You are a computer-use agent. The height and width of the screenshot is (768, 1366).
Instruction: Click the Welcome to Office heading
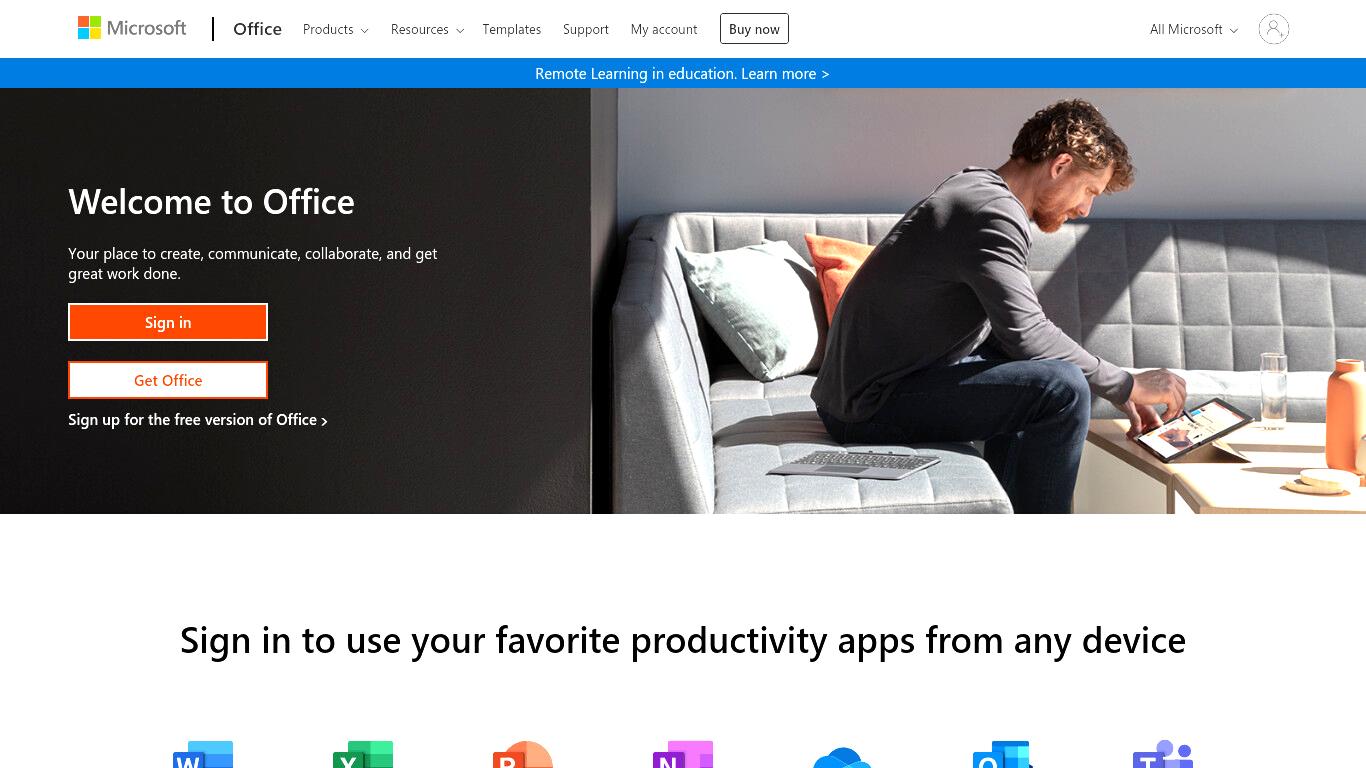click(x=211, y=202)
